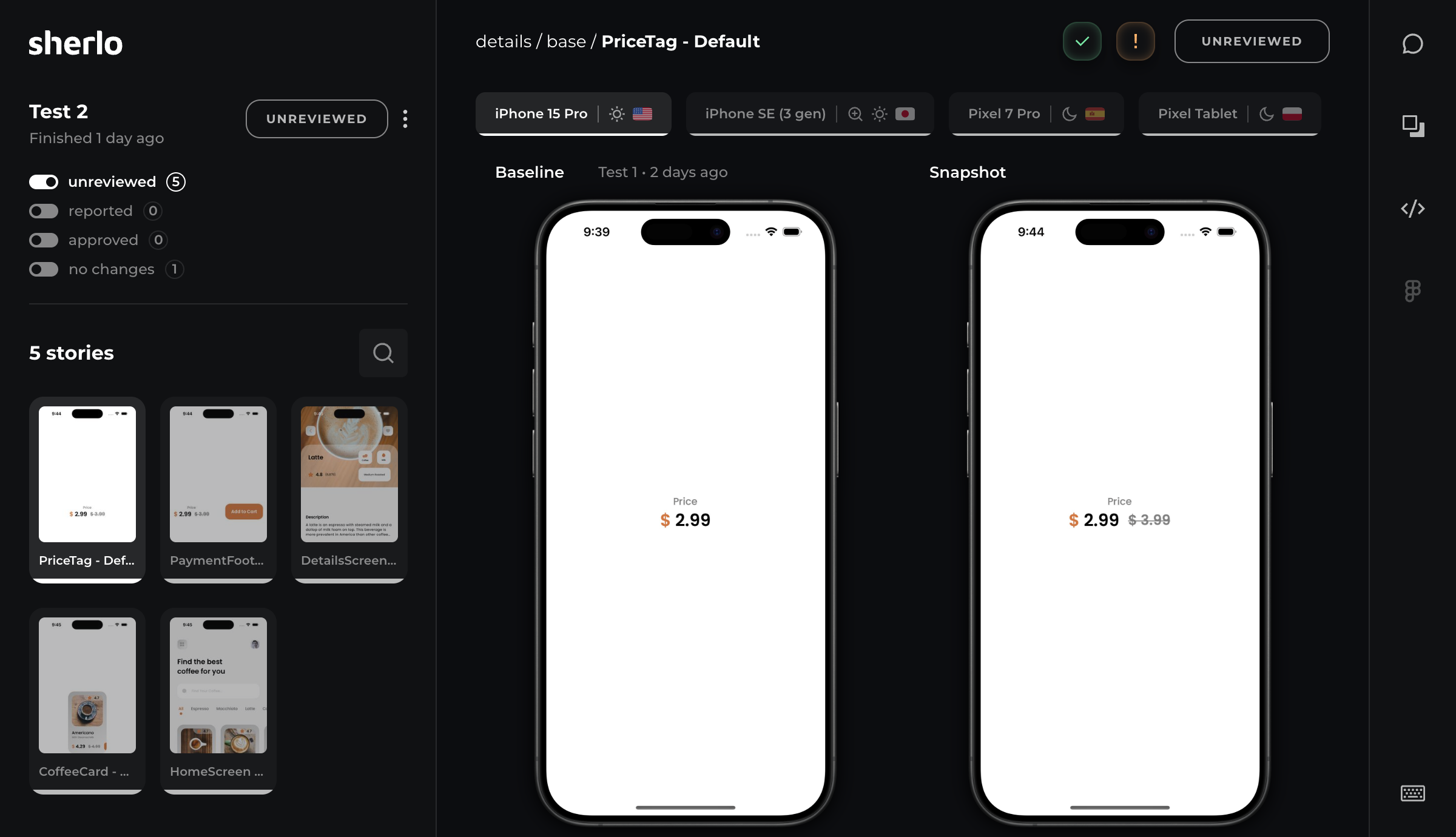The height and width of the screenshot is (837, 1456).
Task: Open the PaymentFooter story thumbnail
Action: coord(218,489)
